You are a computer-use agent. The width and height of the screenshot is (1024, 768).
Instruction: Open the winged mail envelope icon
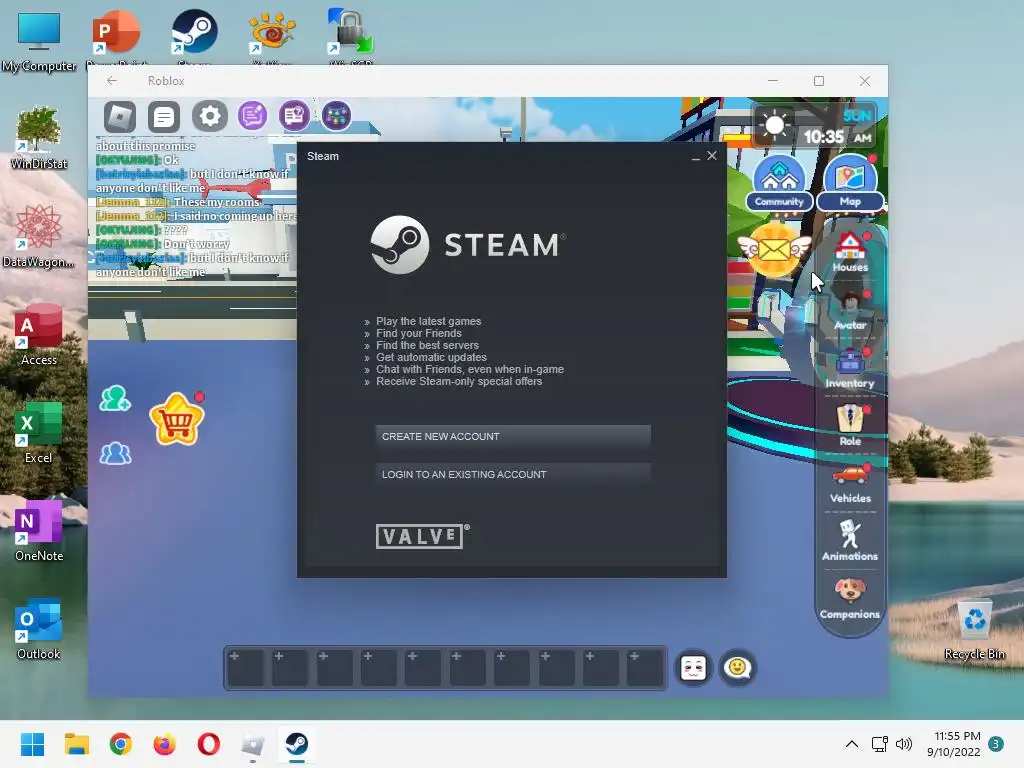point(775,249)
